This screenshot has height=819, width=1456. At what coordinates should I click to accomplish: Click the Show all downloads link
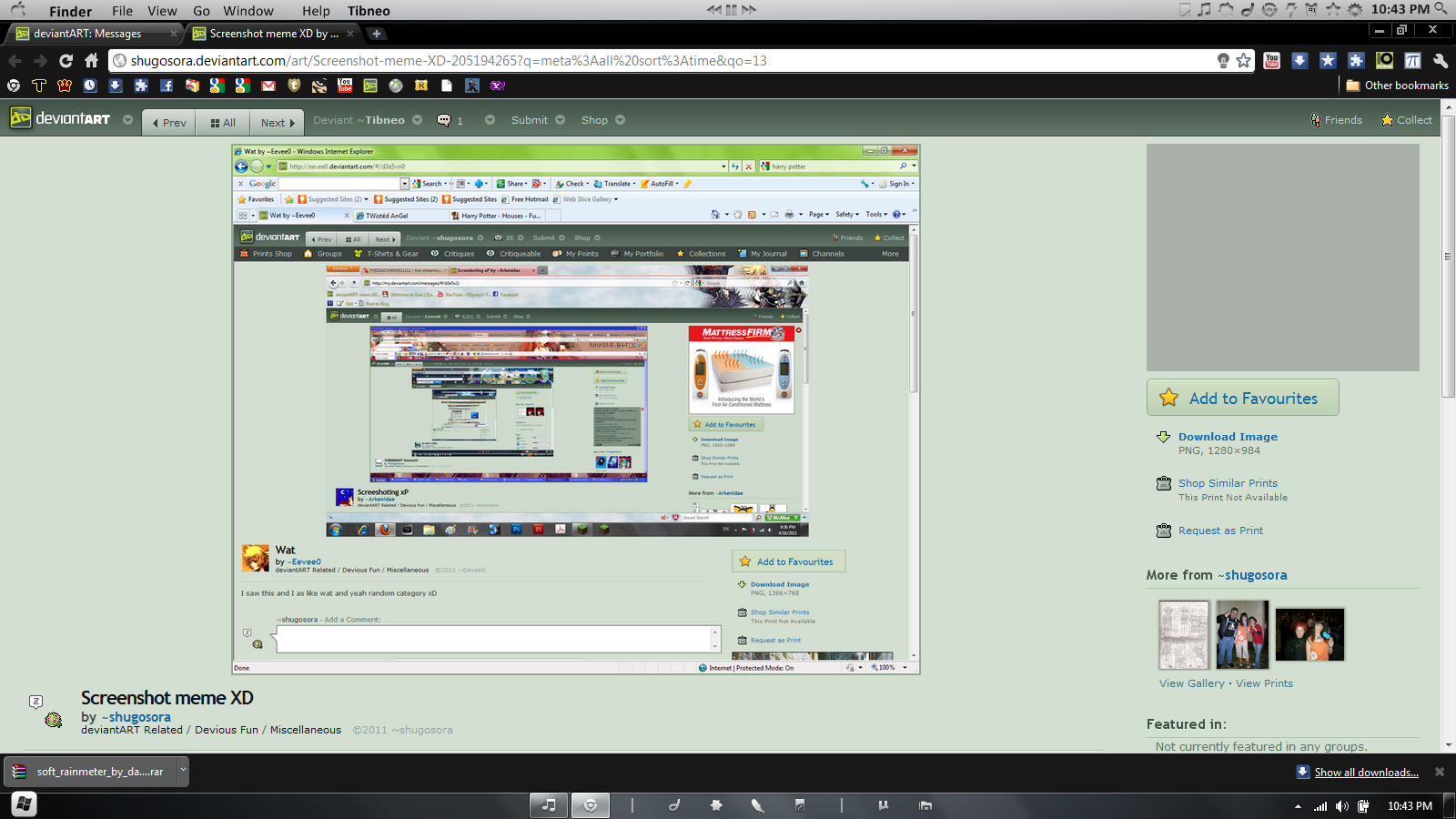point(1366,773)
